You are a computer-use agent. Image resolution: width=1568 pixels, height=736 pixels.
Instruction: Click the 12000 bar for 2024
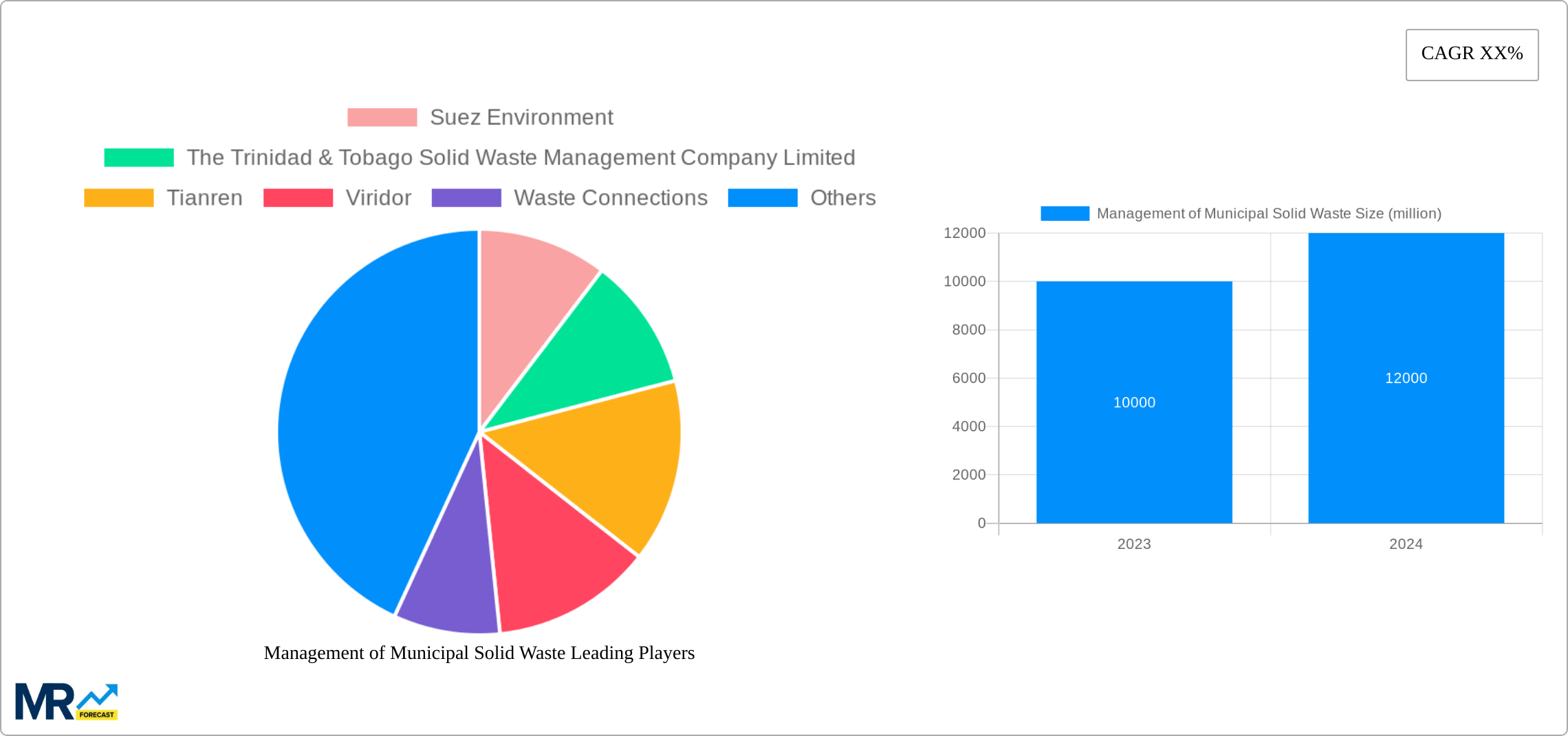(x=1406, y=378)
